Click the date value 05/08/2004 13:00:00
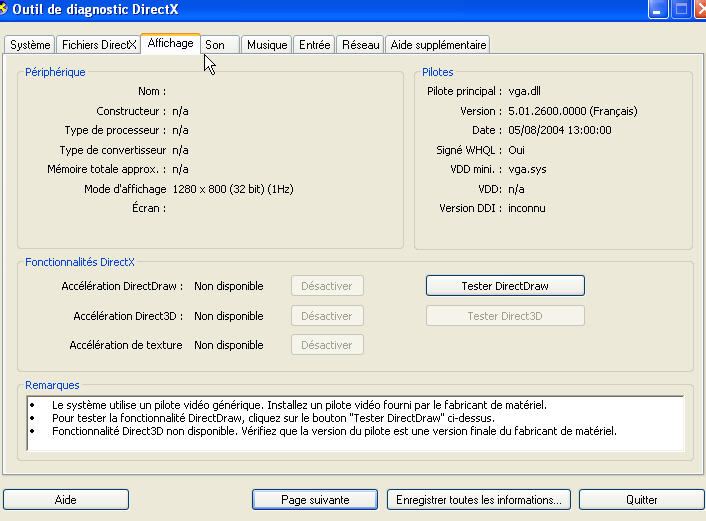 (x=560, y=131)
